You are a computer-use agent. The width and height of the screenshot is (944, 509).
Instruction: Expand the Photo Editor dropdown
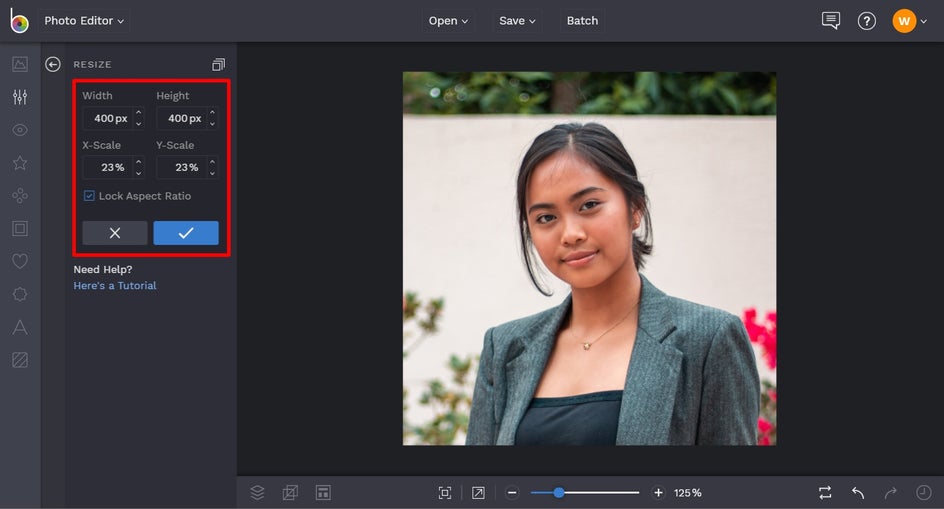[x=84, y=20]
